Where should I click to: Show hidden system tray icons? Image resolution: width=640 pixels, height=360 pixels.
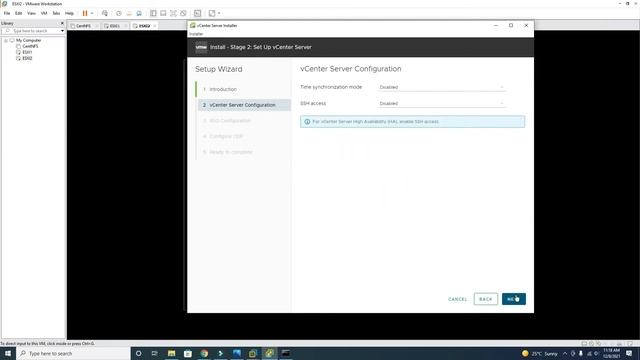[x=565, y=353]
